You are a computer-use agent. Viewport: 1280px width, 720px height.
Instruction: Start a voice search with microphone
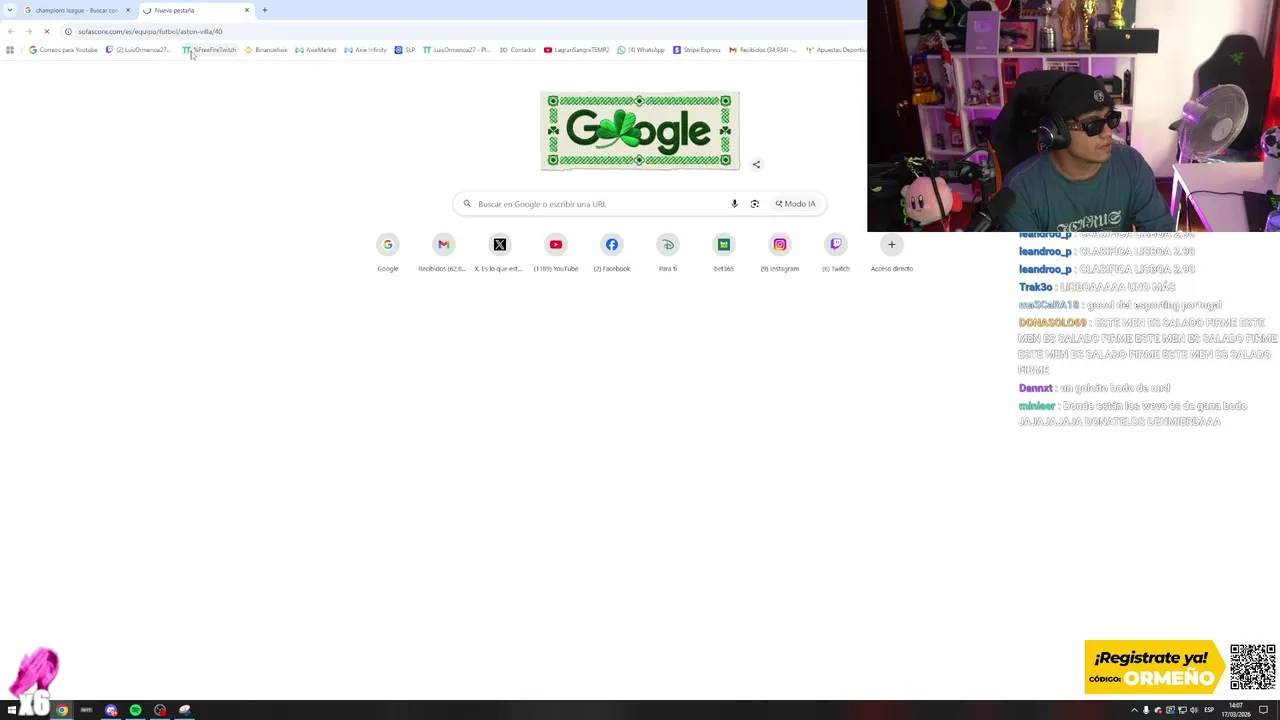[x=734, y=204]
